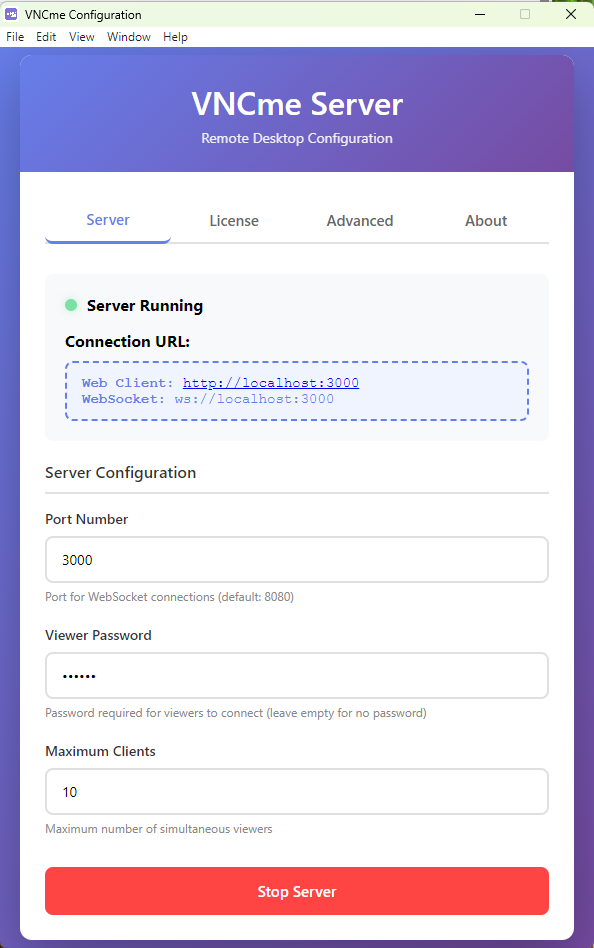Click the Connection URL: label

[x=128, y=342]
